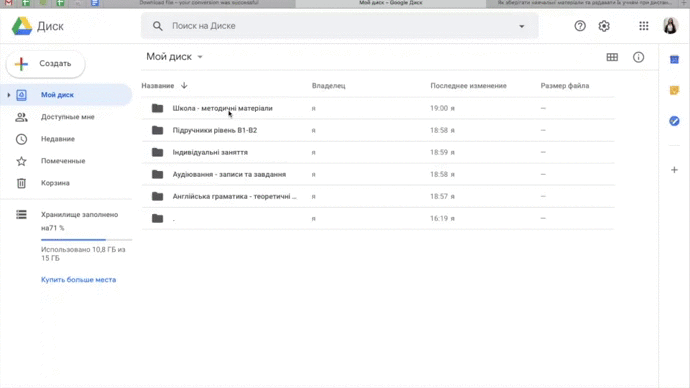
Task: Click folder icon of Підручники row
Action: pos(158,130)
